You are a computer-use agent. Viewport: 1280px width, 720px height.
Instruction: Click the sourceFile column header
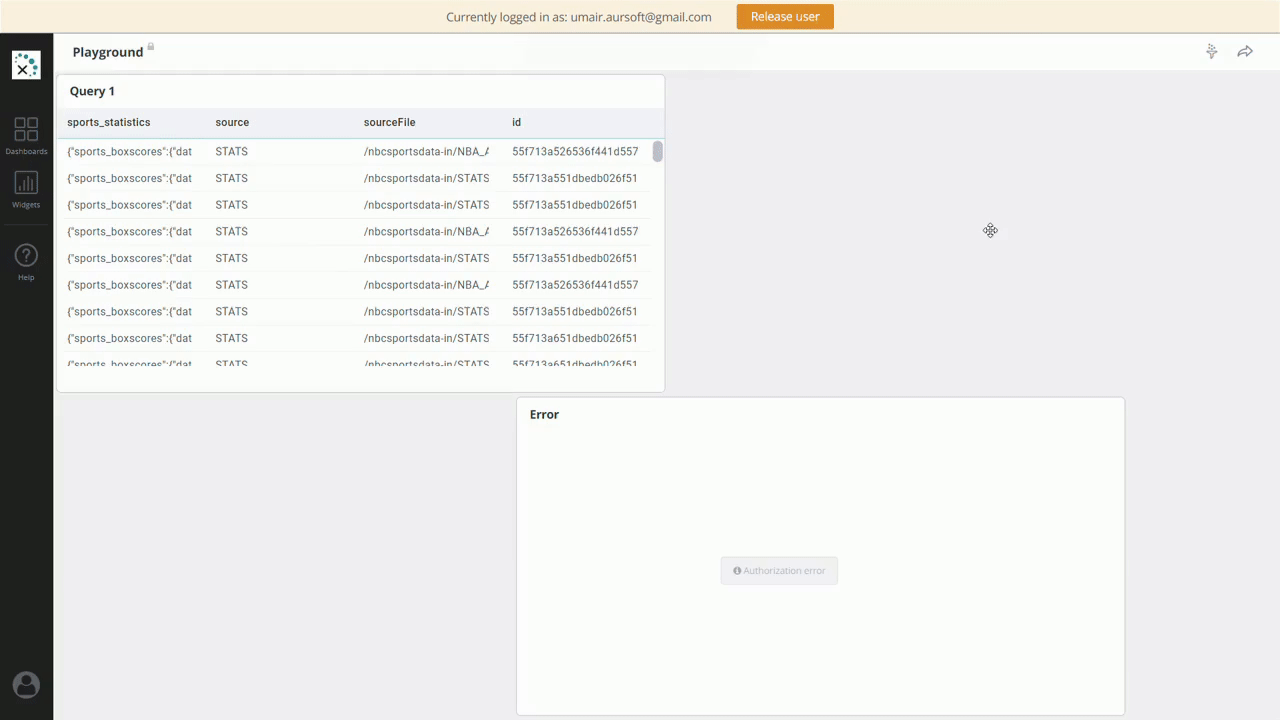pos(389,122)
